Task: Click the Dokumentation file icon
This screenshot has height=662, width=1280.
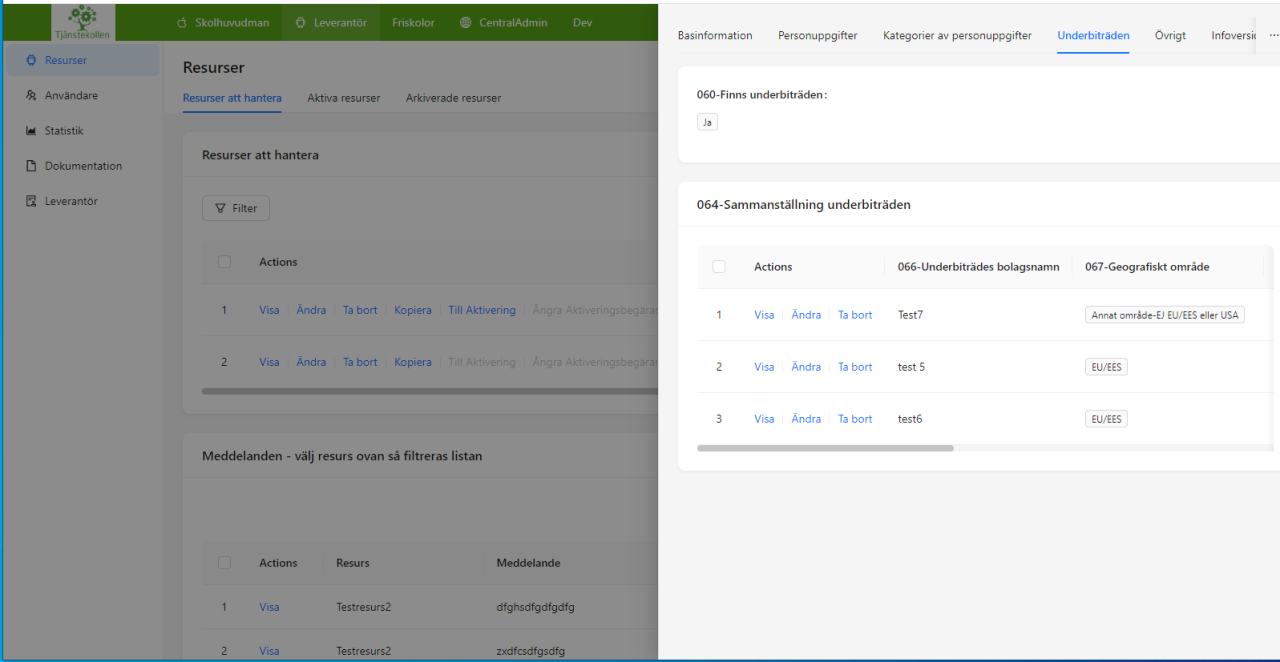Action: click(x=31, y=166)
